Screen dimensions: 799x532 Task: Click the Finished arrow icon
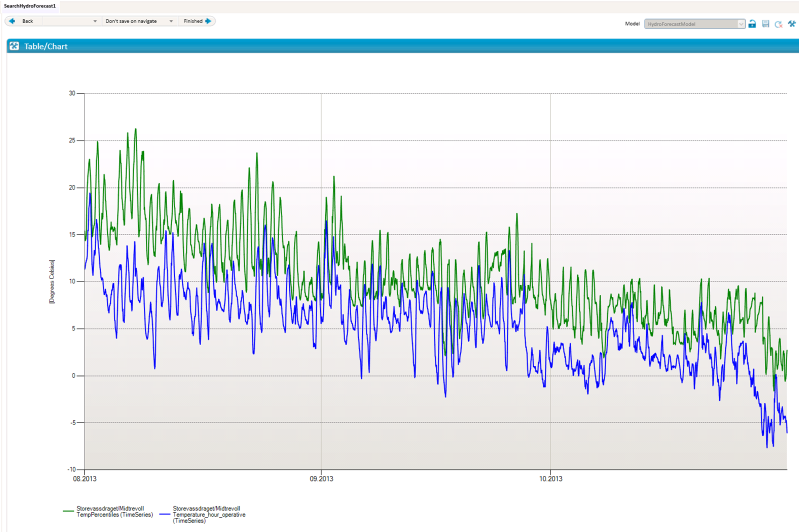tap(208, 21)
